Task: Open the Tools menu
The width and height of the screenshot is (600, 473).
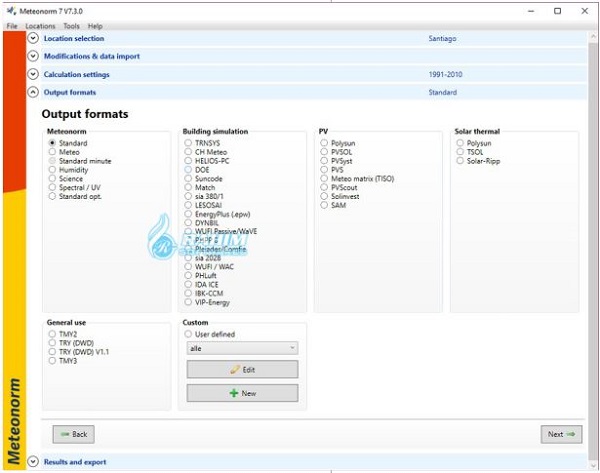Action: tap(71, 26)
